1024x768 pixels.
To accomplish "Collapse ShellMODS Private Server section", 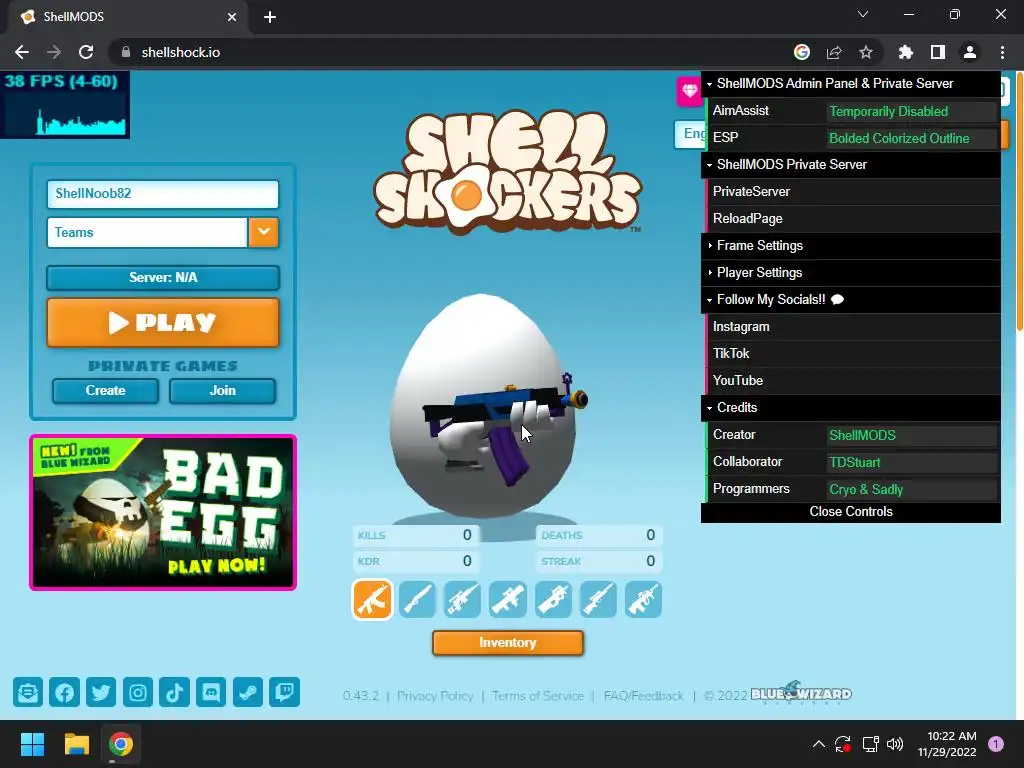I will [x=851, y=165].
